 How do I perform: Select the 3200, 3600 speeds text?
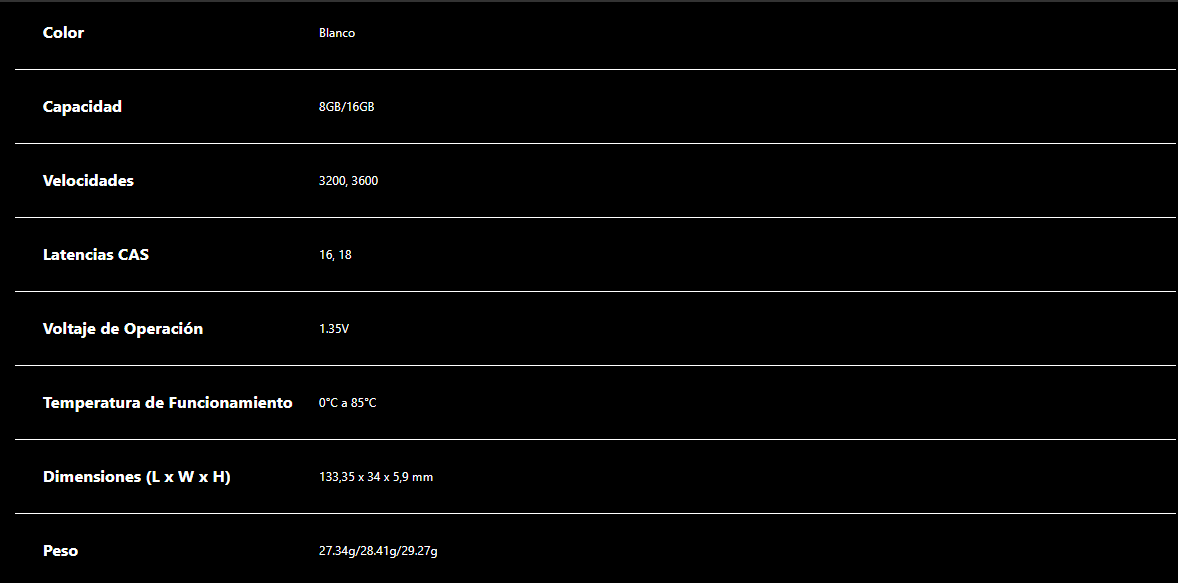click(348, 181)
